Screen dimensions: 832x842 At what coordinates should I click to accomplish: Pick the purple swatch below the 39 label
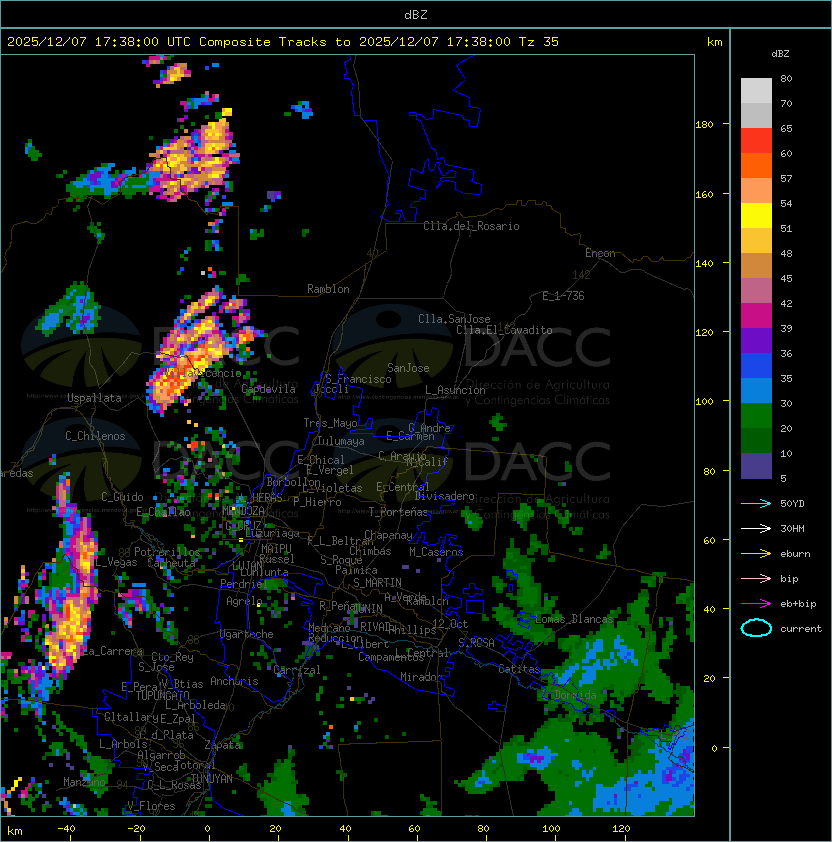[x=756, y=340]
